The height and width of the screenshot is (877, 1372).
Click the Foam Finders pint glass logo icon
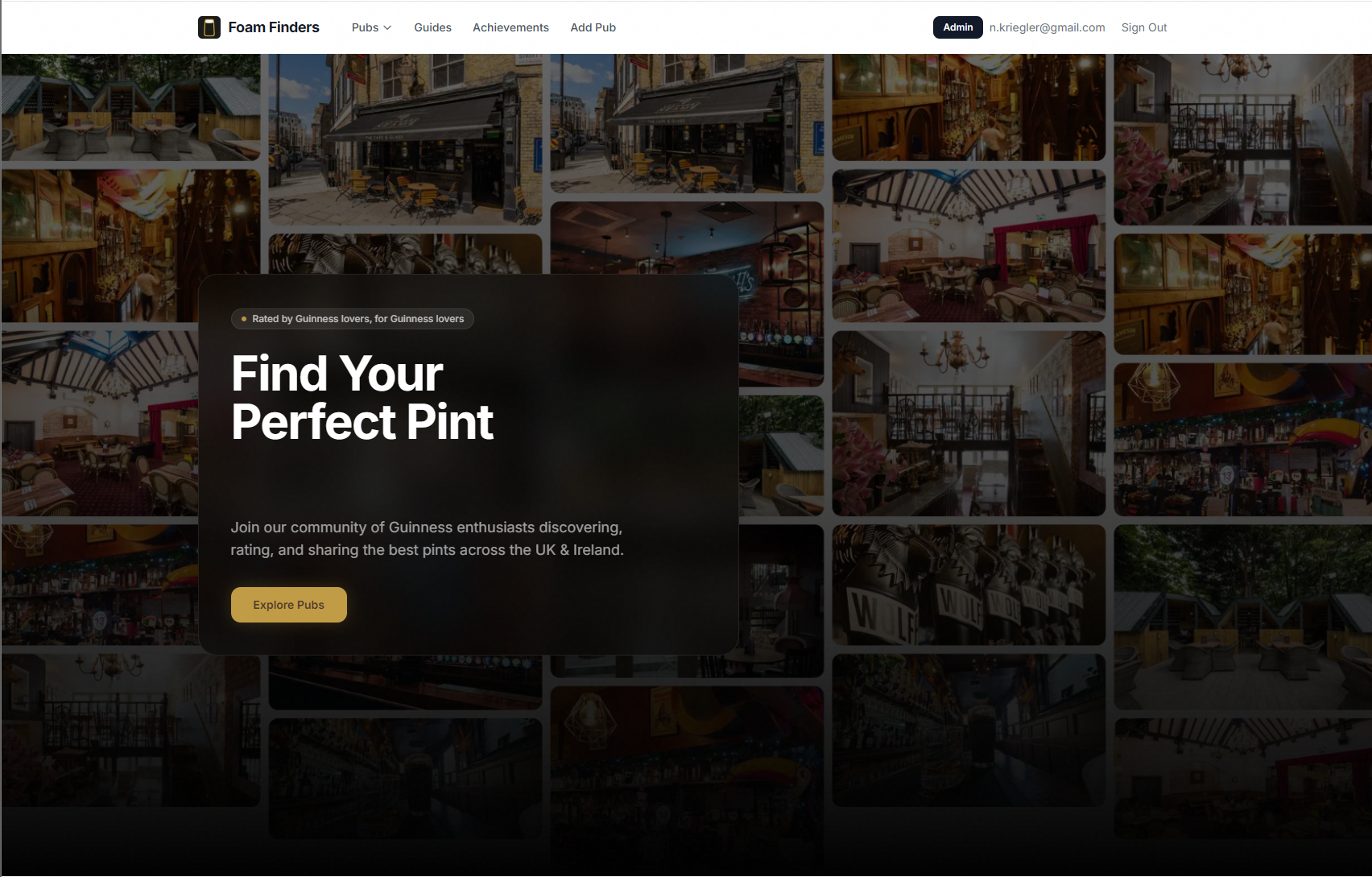209,27
